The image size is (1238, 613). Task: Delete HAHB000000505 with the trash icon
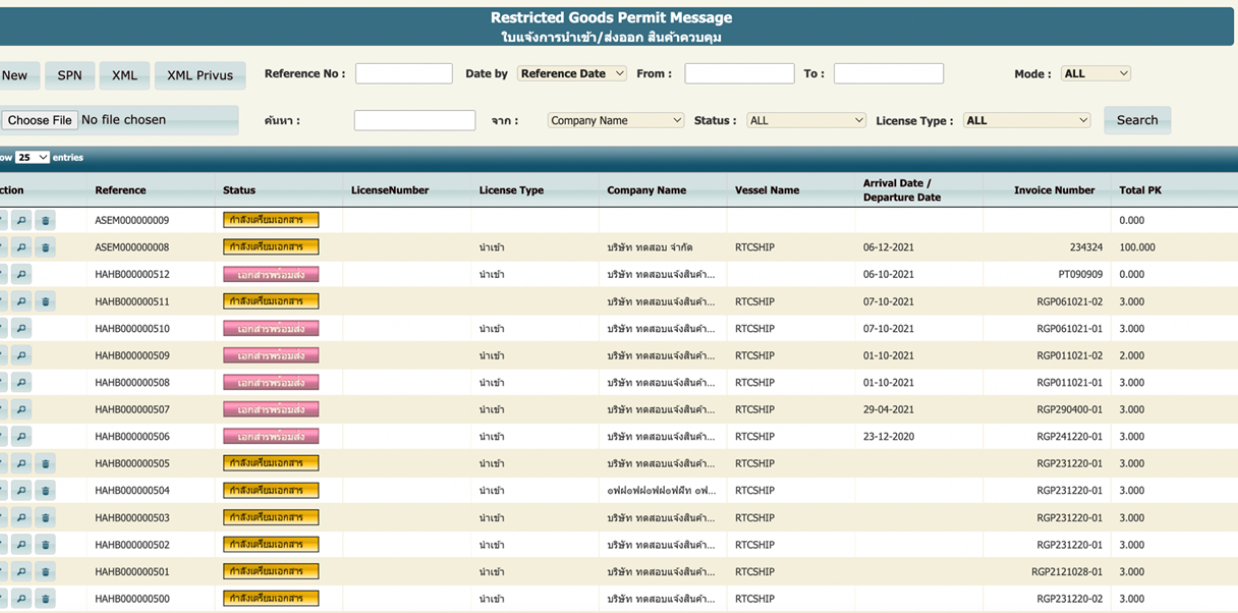(44, 463)
